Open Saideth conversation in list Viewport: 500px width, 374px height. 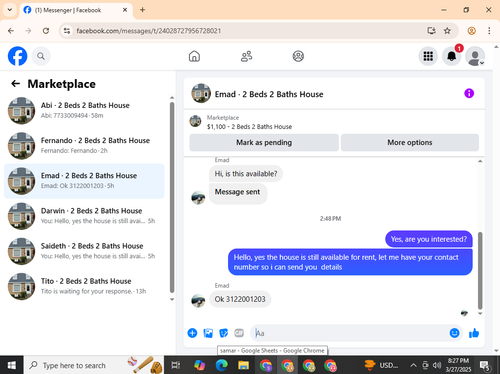pos(84,251)
